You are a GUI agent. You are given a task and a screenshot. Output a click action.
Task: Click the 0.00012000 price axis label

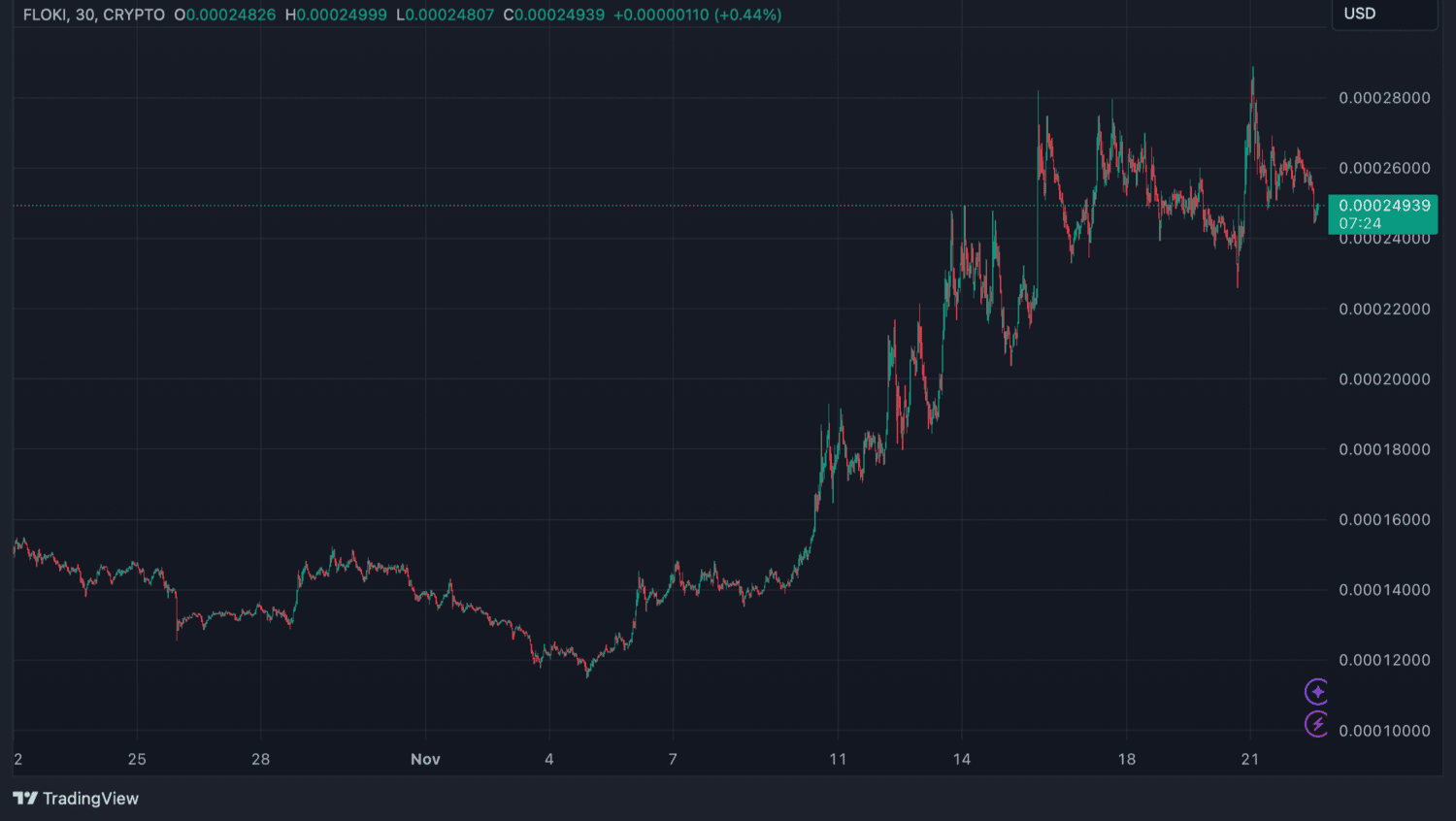click(1384, 660)
